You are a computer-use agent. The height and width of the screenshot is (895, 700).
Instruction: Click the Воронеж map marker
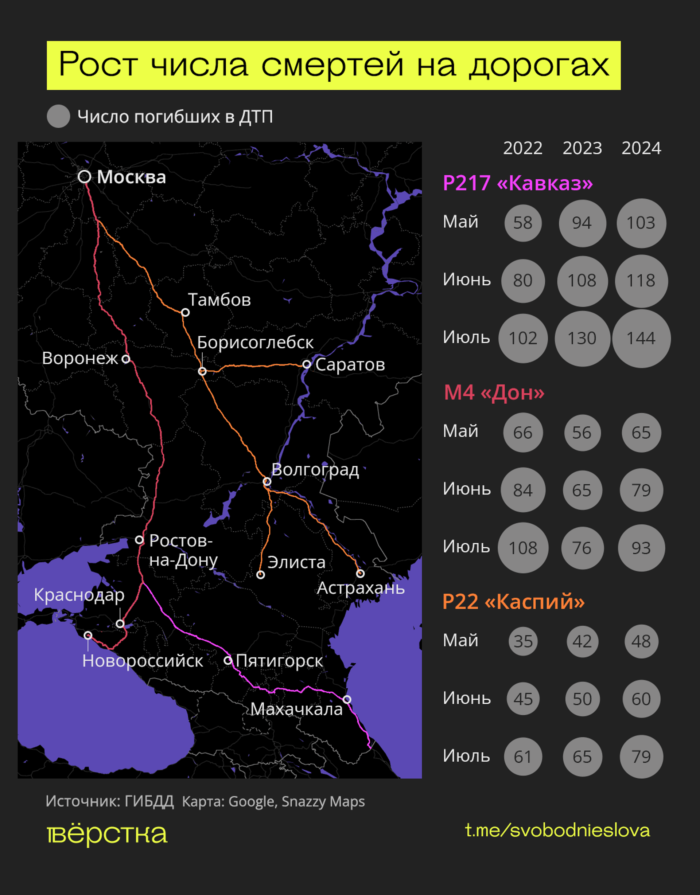(x=126, y=358)
